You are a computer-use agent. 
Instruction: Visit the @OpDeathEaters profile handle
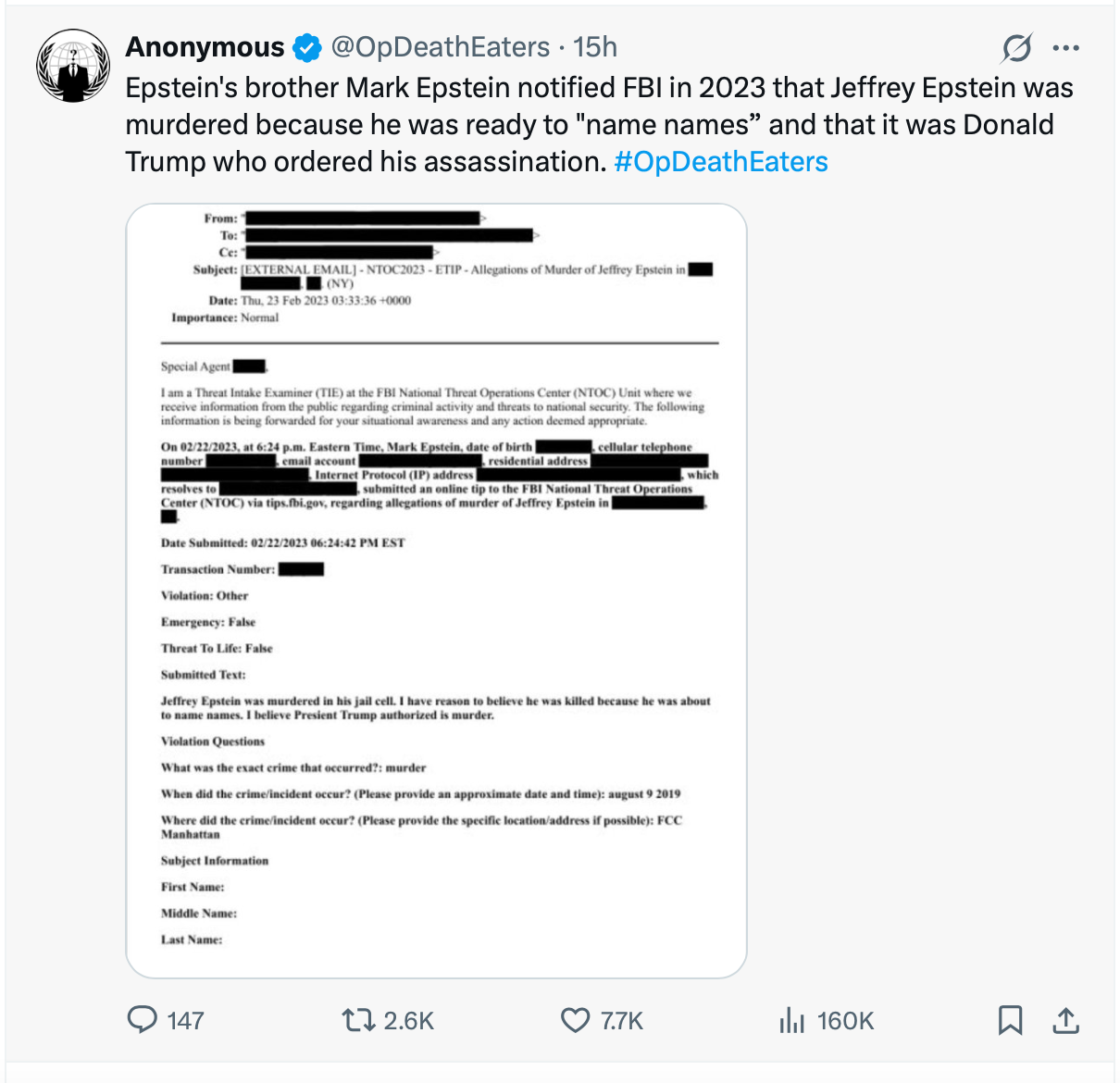point(439,46)
